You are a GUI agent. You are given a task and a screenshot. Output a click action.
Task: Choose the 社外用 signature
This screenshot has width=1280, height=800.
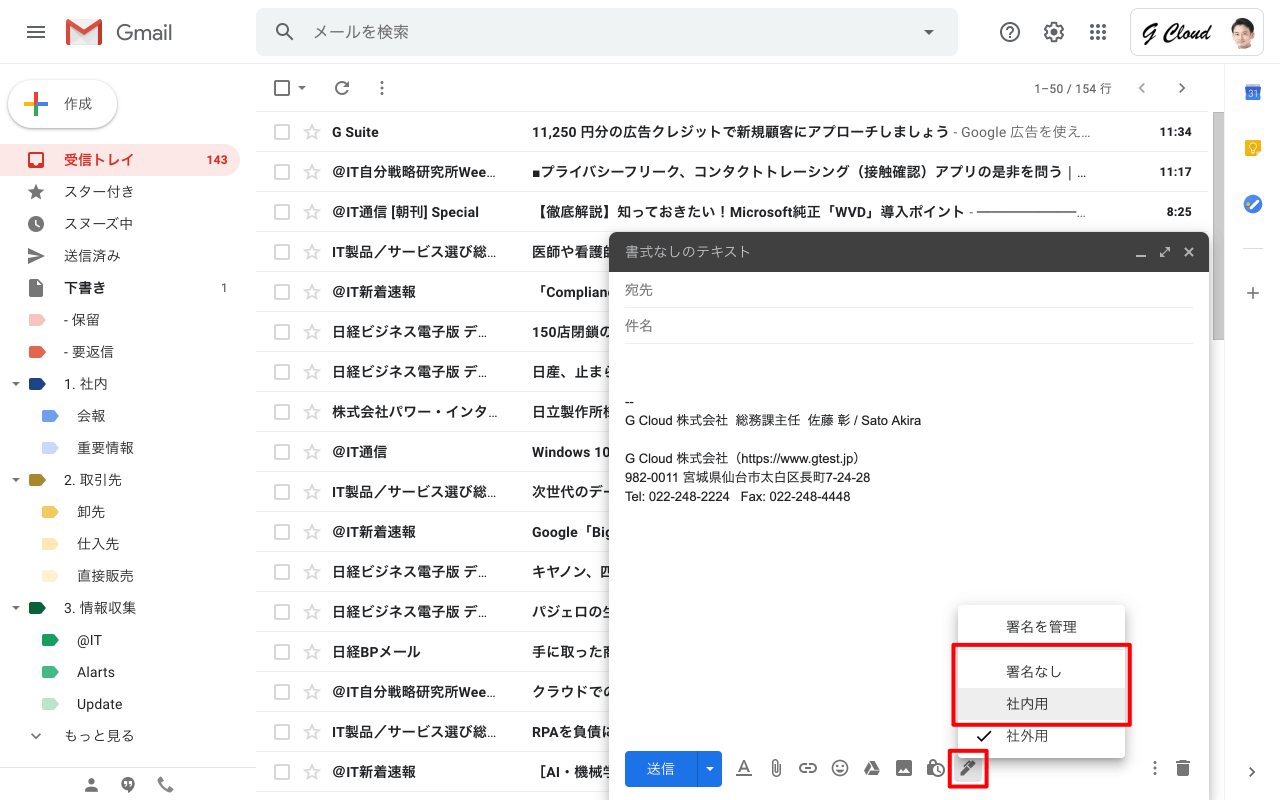coord(1041,736)
